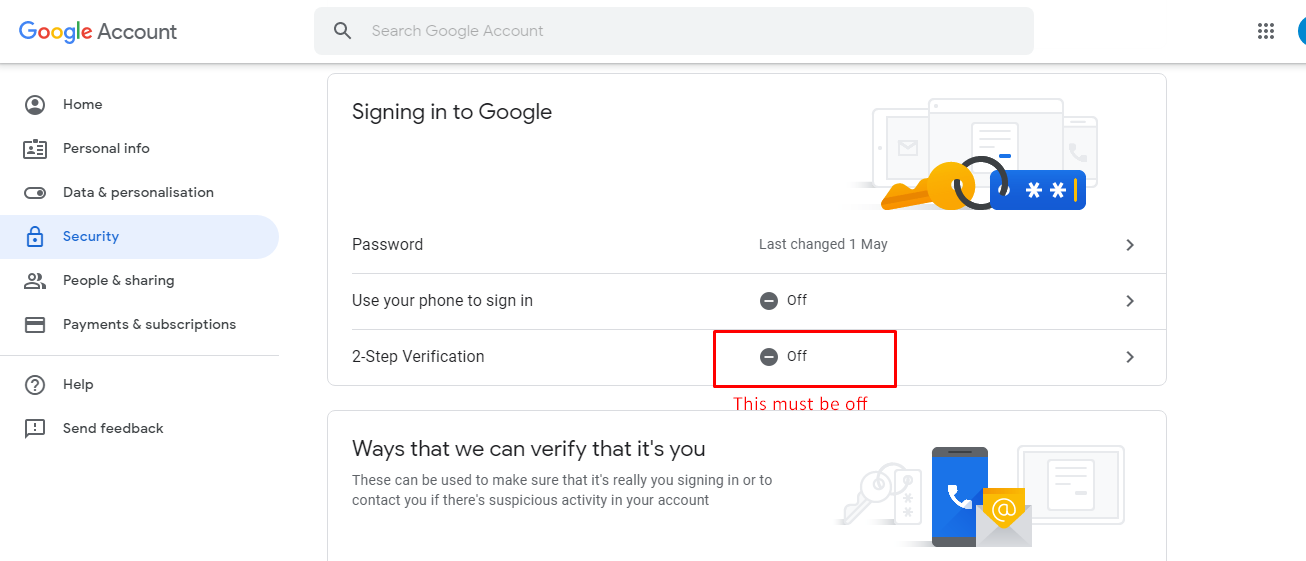The height and width of the screenshot is (561, 1306).
Task: Click the Off status for 2-Step Verification
Action: (x=784, y=357)
